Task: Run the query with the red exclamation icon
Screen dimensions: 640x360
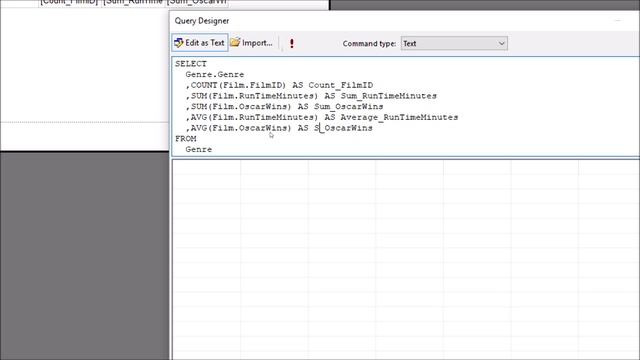Action: [x=292, y=43]
